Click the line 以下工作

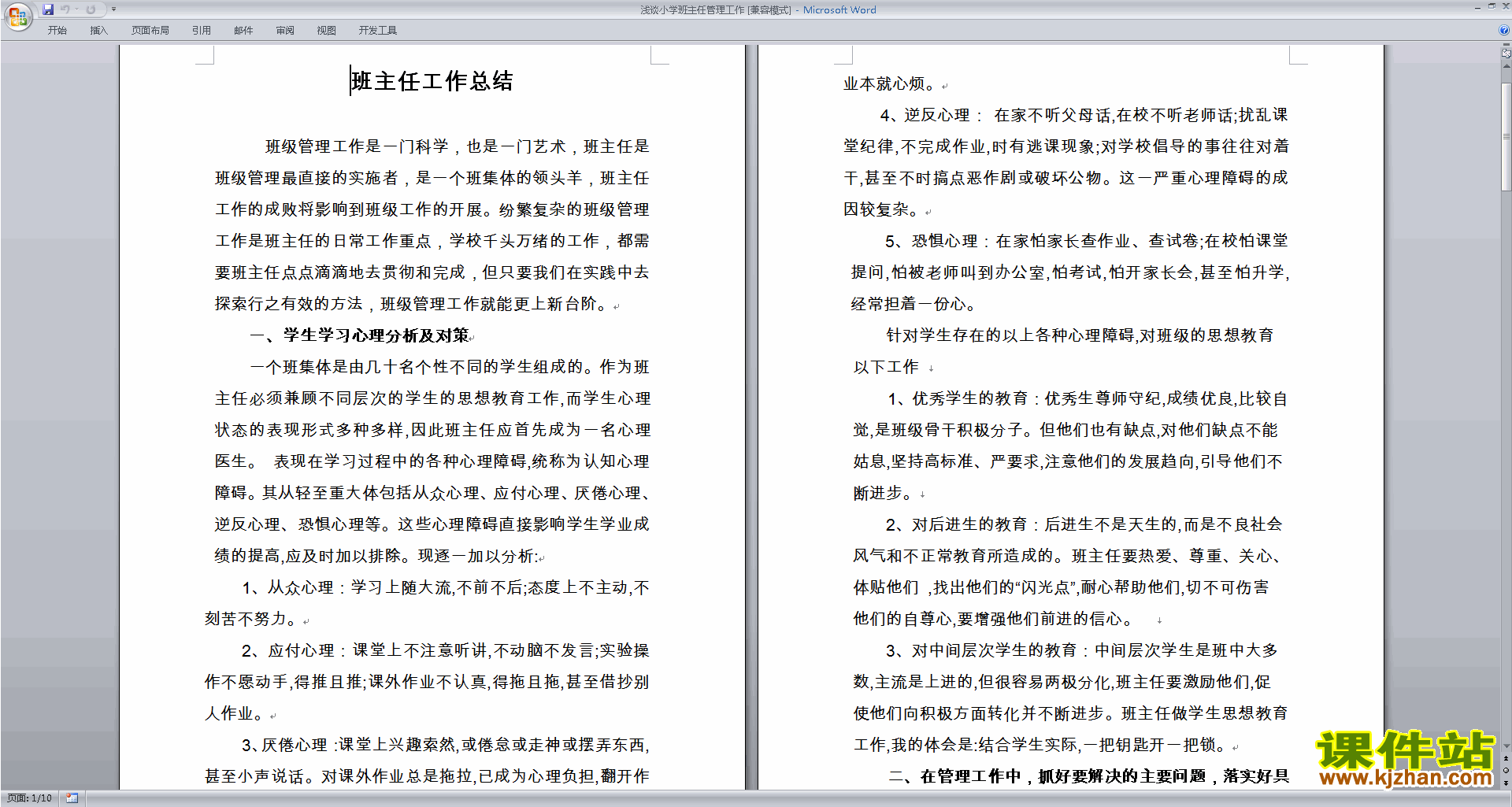[x=886, y=367]
